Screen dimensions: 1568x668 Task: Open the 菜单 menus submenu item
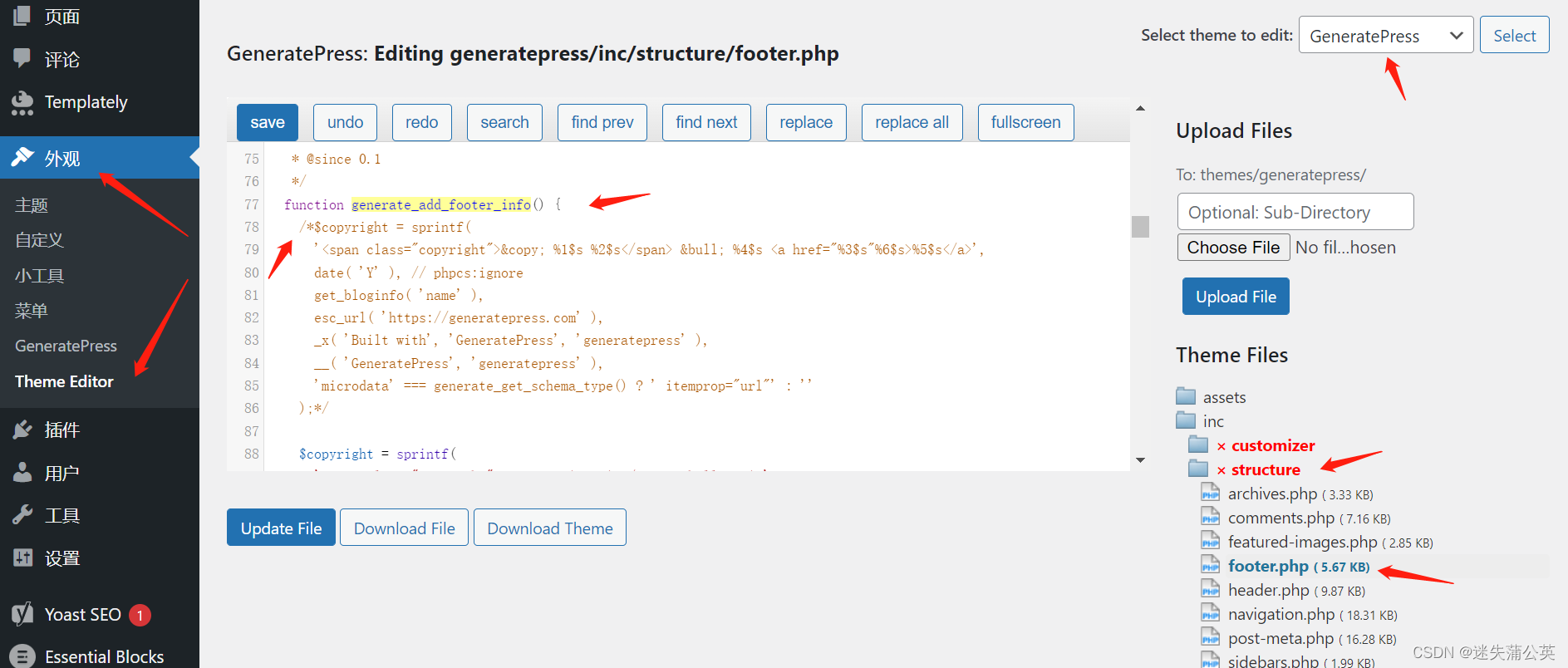[32, 311]
